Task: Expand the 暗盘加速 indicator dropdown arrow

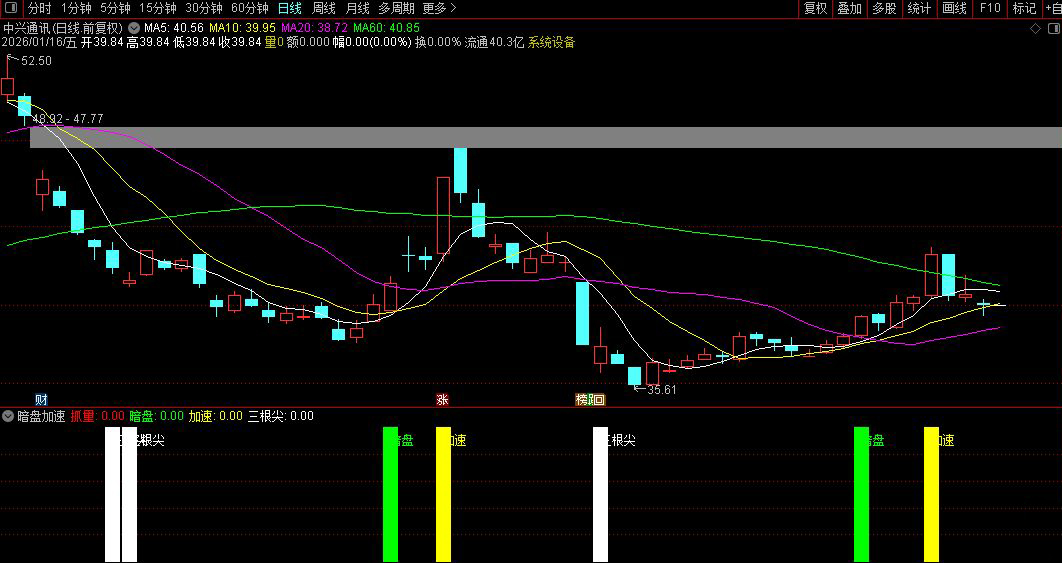Action: coord(8,415)
